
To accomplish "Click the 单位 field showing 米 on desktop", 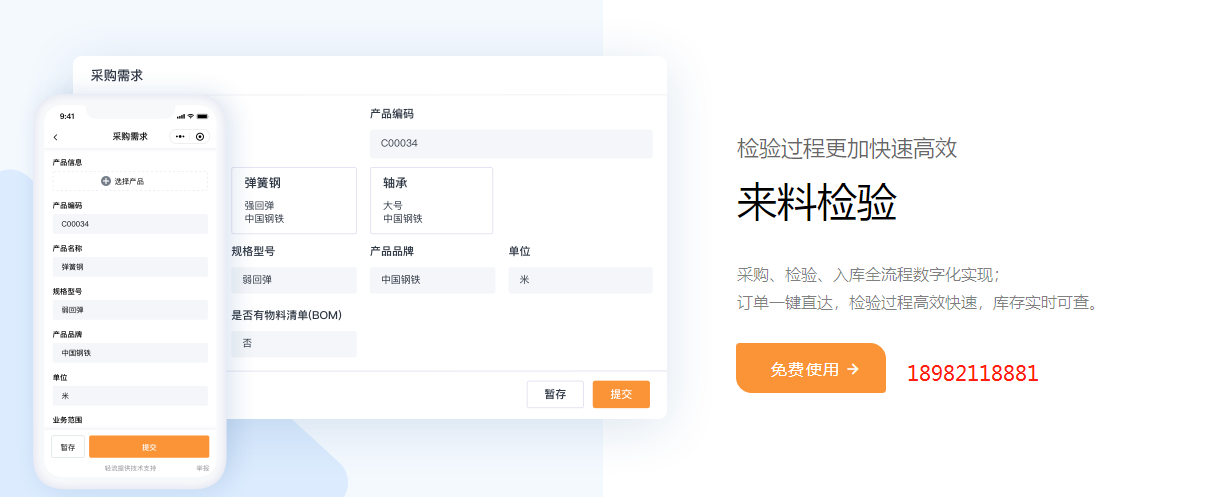I will (580, 280).
